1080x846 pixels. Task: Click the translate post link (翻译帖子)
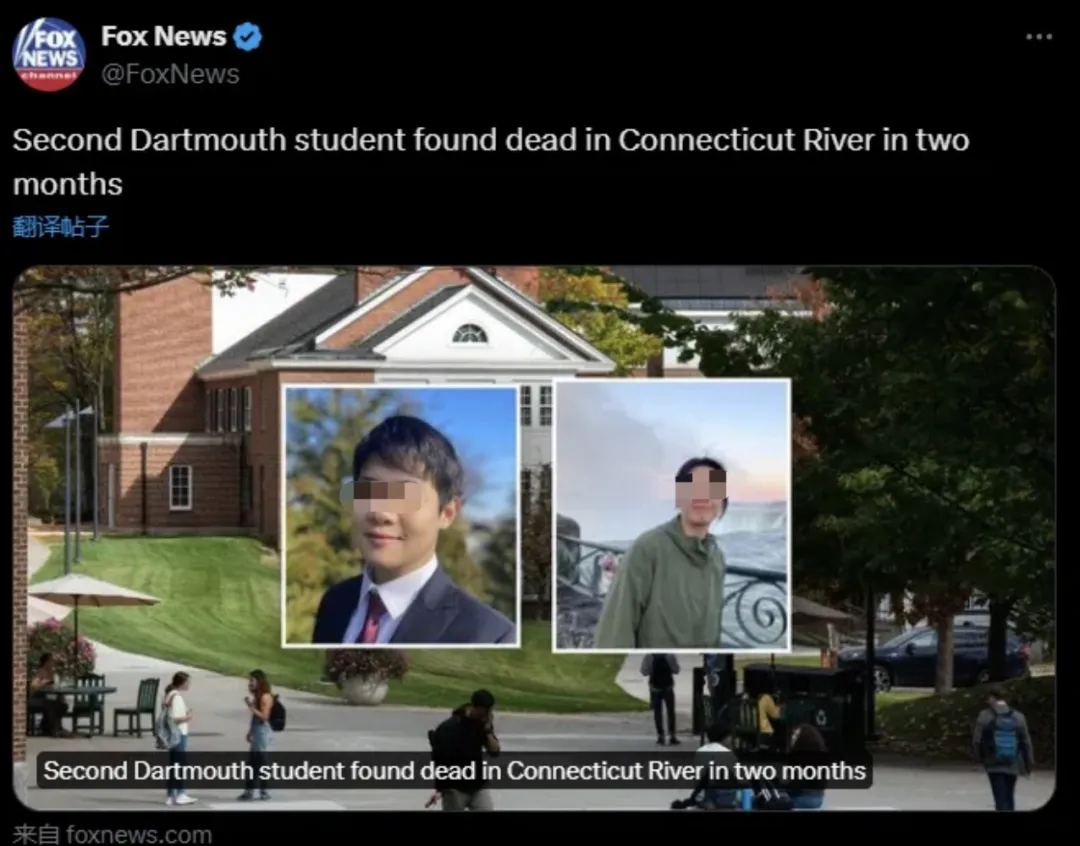click(61, 226)
